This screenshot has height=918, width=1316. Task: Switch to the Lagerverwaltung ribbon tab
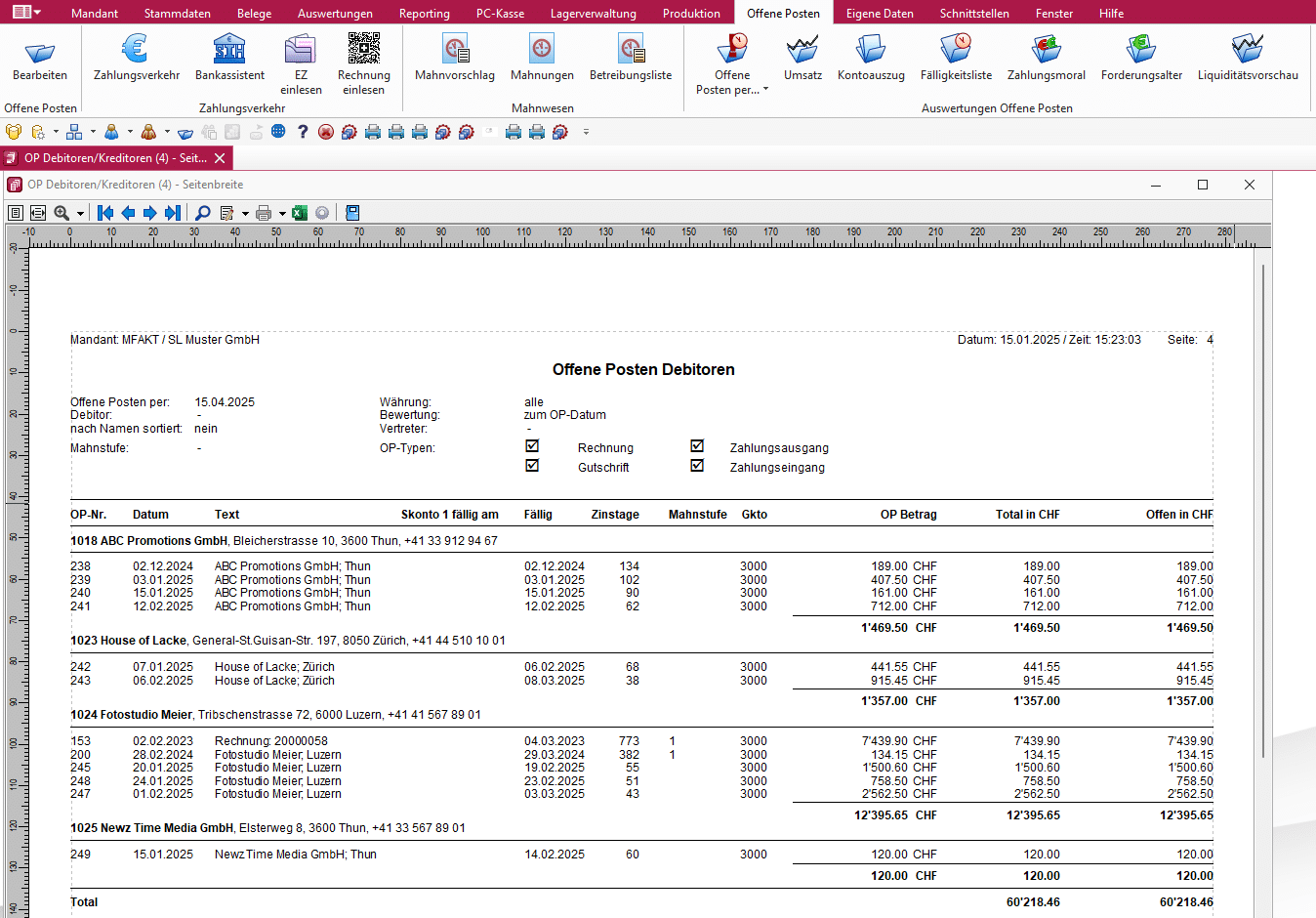593,14
